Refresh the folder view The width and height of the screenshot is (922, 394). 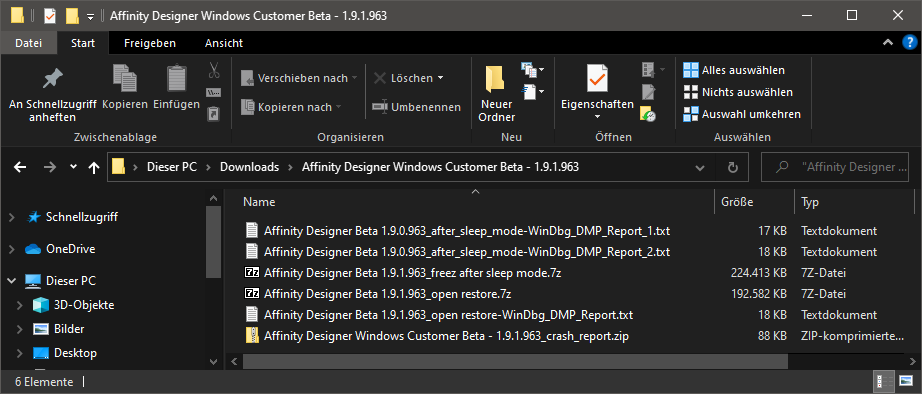(x=733, y=168)
